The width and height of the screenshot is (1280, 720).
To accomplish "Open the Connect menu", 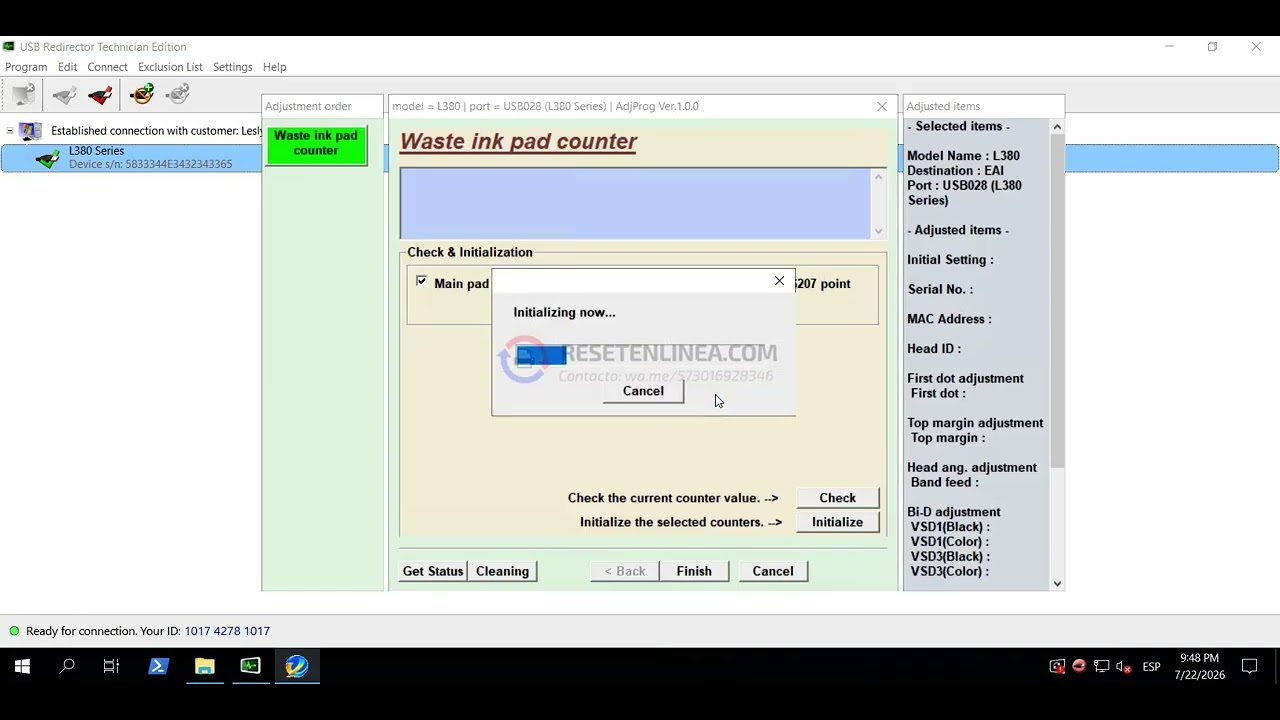I will (107, 67).
